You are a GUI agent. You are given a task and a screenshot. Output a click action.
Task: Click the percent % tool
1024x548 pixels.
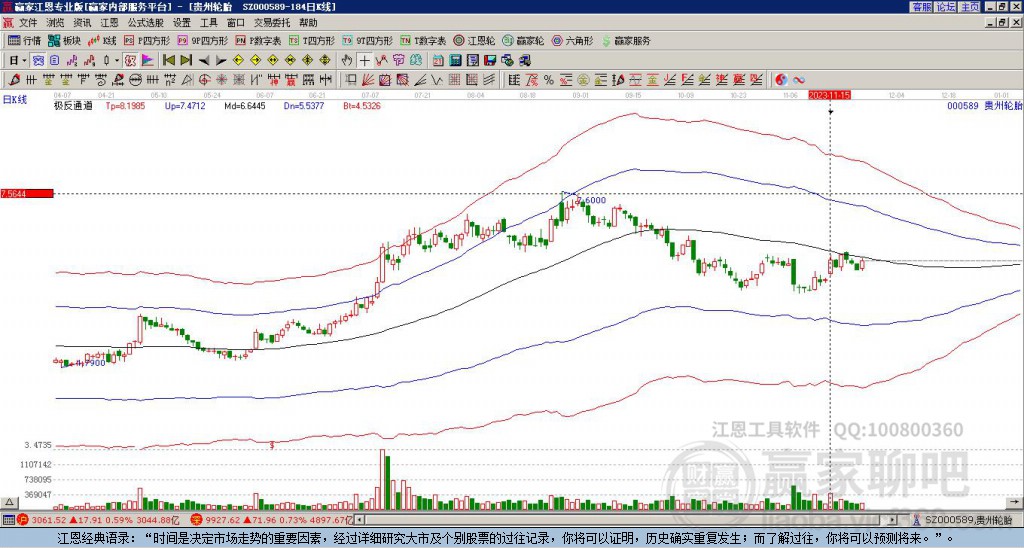click(549, 80)
